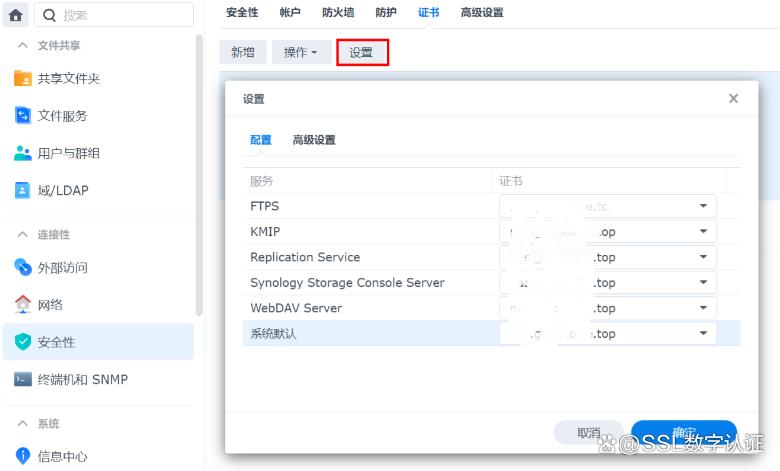Open the 操作 dropdown button
This screenshot has height=471, width=780.
[x=301, y=52]
